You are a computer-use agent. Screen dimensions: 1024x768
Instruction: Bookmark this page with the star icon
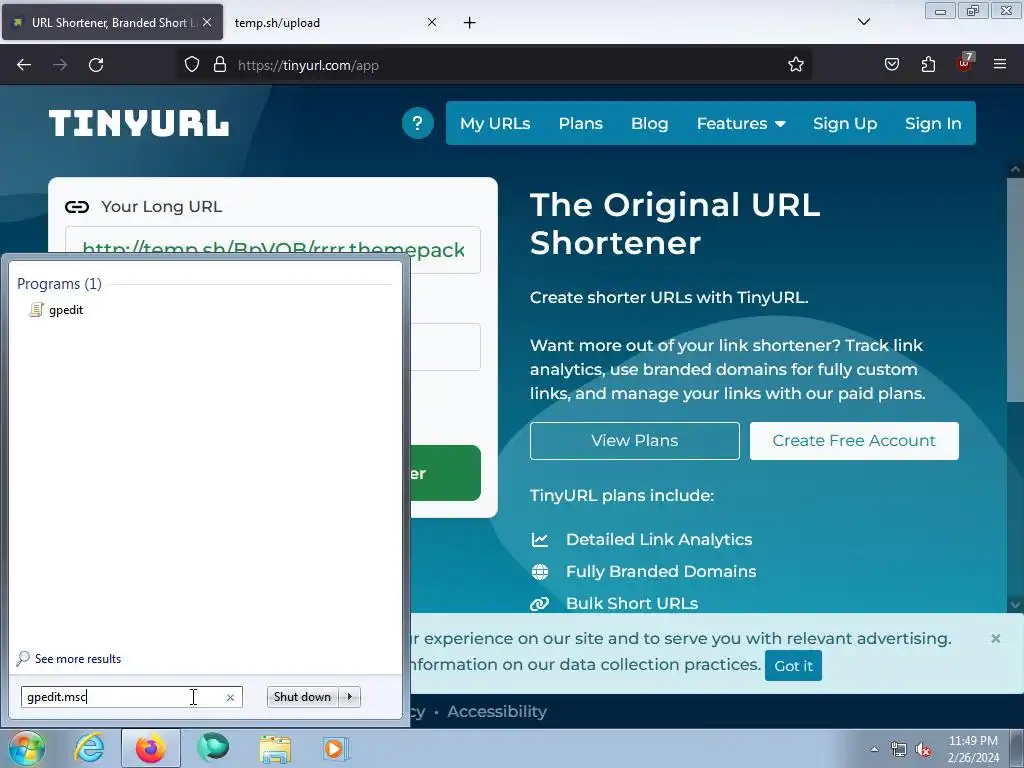coord(795,65)
